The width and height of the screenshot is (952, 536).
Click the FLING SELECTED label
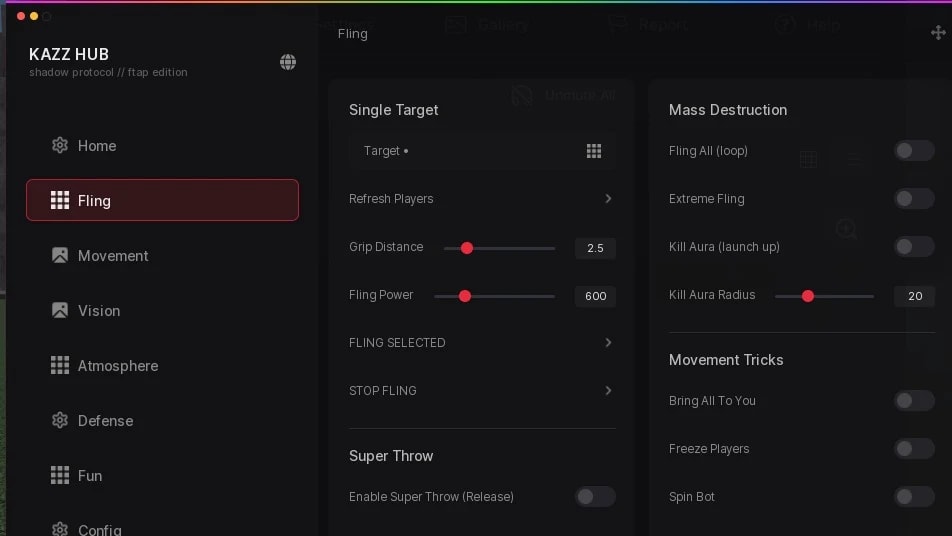coord(397,342)
